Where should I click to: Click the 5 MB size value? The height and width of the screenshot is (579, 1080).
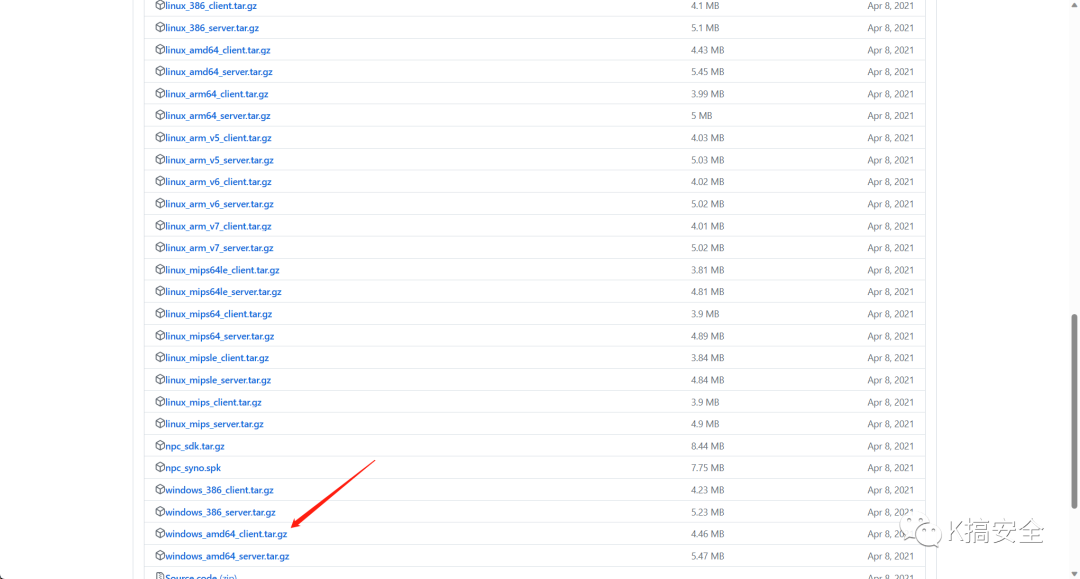702,116
